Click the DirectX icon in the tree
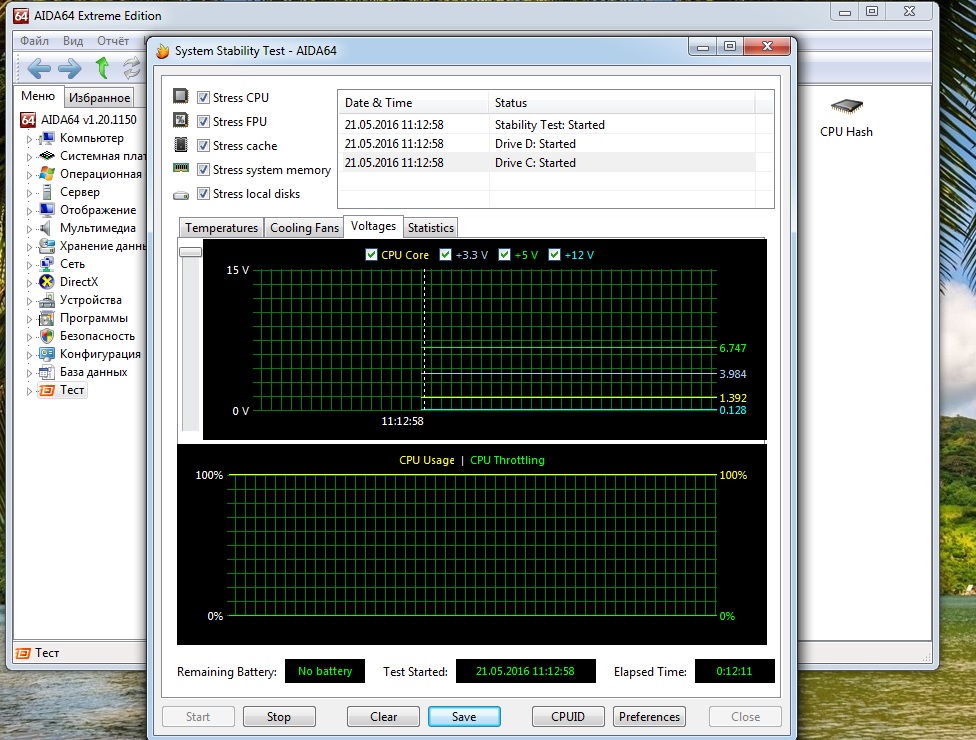976x740 pixels. click(46, 282)
